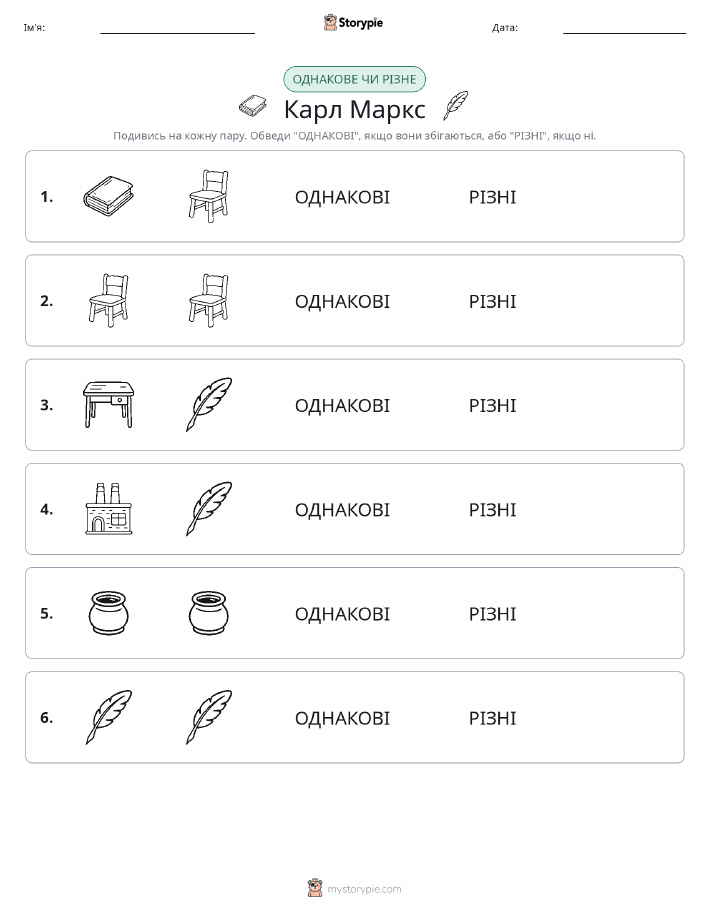Choose РІЗНІ for row 3

click(x=493, y=405)
